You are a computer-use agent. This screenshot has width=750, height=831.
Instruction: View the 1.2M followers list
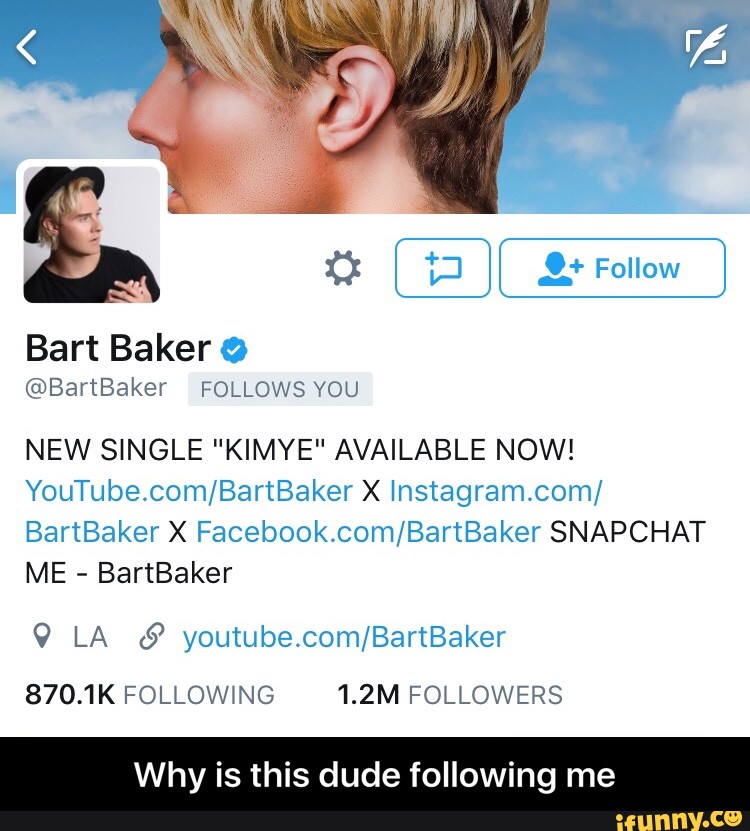449,695
